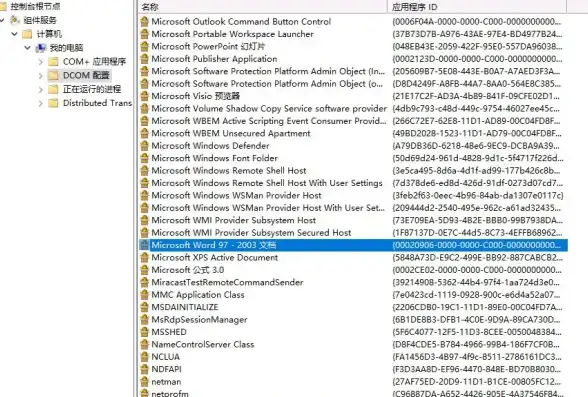The image size is (588, 397).
Task: Click the 我的电脑 computer icon in tree
Action: [x=40, y=48]
